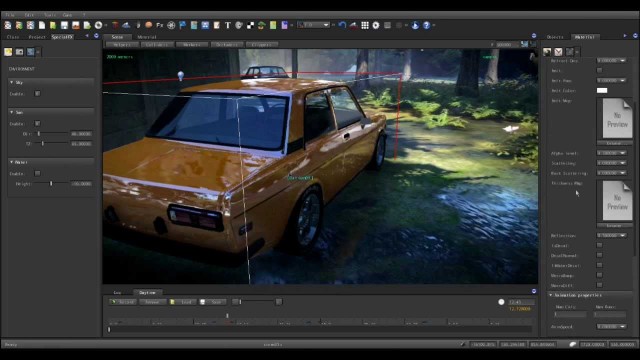Collapse the Water section
Screen dimensions: 640x360
click(11, 162)
